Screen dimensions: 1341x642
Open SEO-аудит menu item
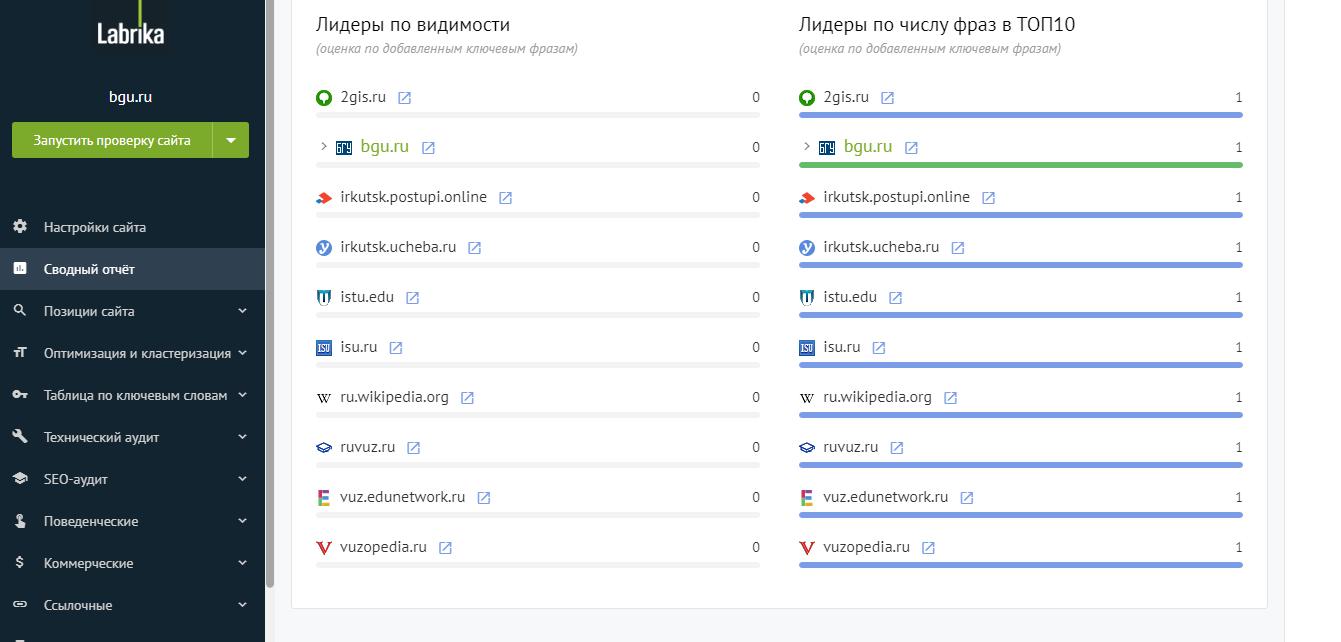click(132, 479)
